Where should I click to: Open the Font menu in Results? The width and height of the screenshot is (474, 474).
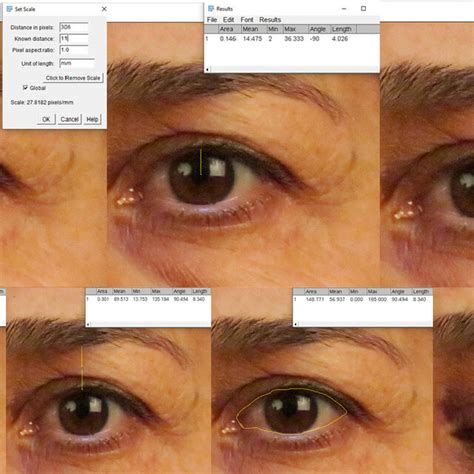pyautogui.click(x=247, y=20)
